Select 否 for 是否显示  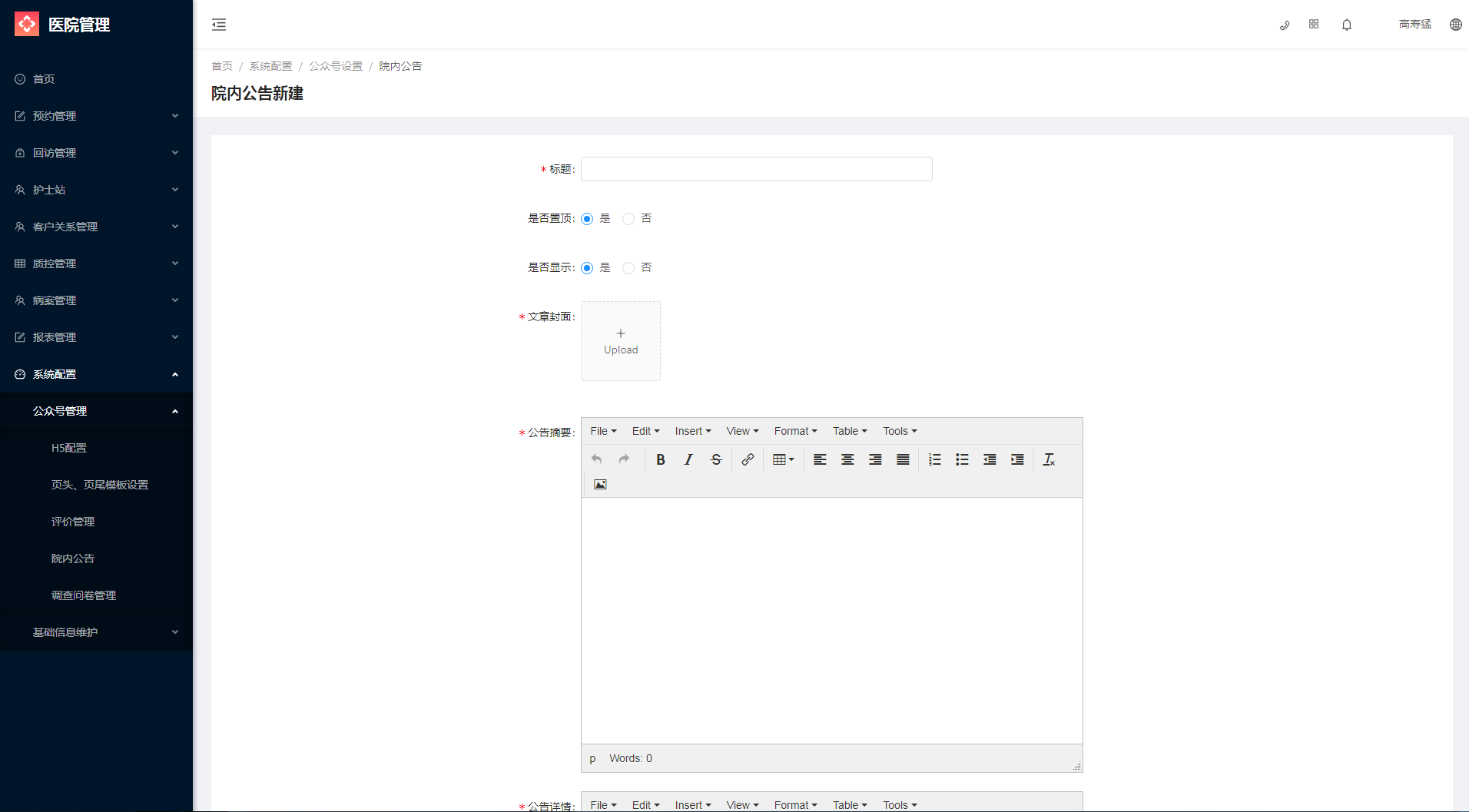click(x=628, y=268)
